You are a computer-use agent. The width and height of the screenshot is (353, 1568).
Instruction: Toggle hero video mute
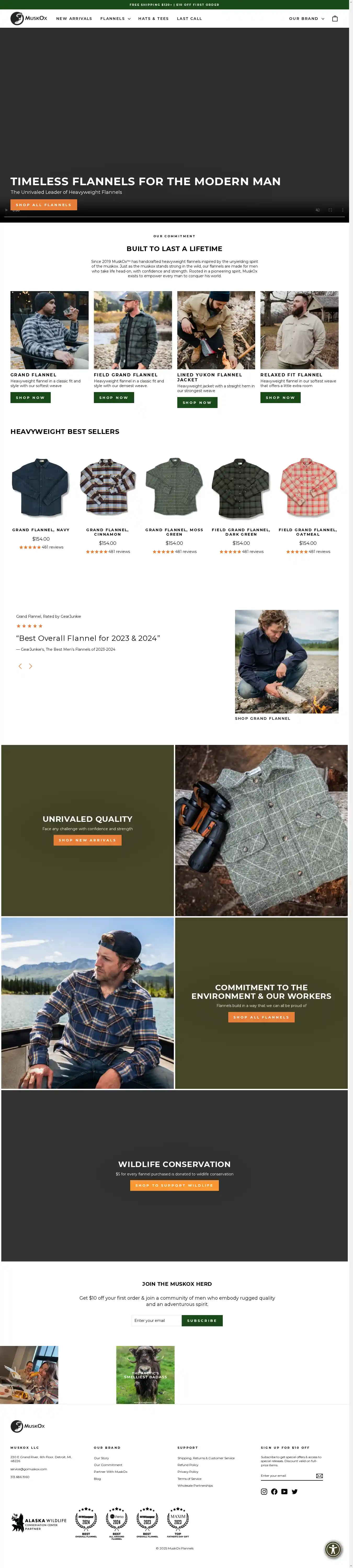coord(318,210)
